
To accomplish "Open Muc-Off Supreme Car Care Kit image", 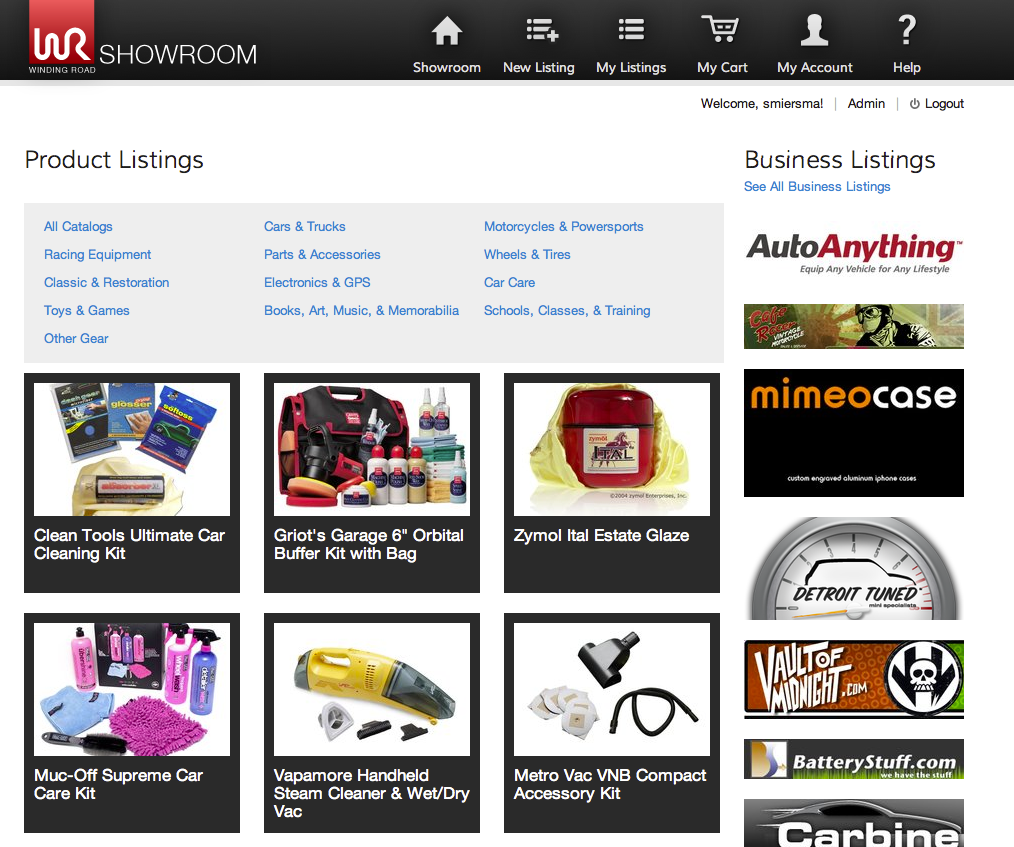I will [x=132, y=689].
